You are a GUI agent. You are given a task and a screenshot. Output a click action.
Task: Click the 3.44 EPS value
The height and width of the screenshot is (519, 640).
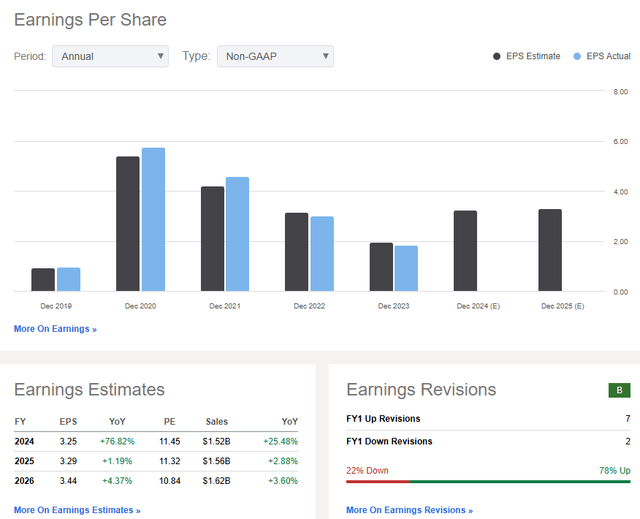68,481
